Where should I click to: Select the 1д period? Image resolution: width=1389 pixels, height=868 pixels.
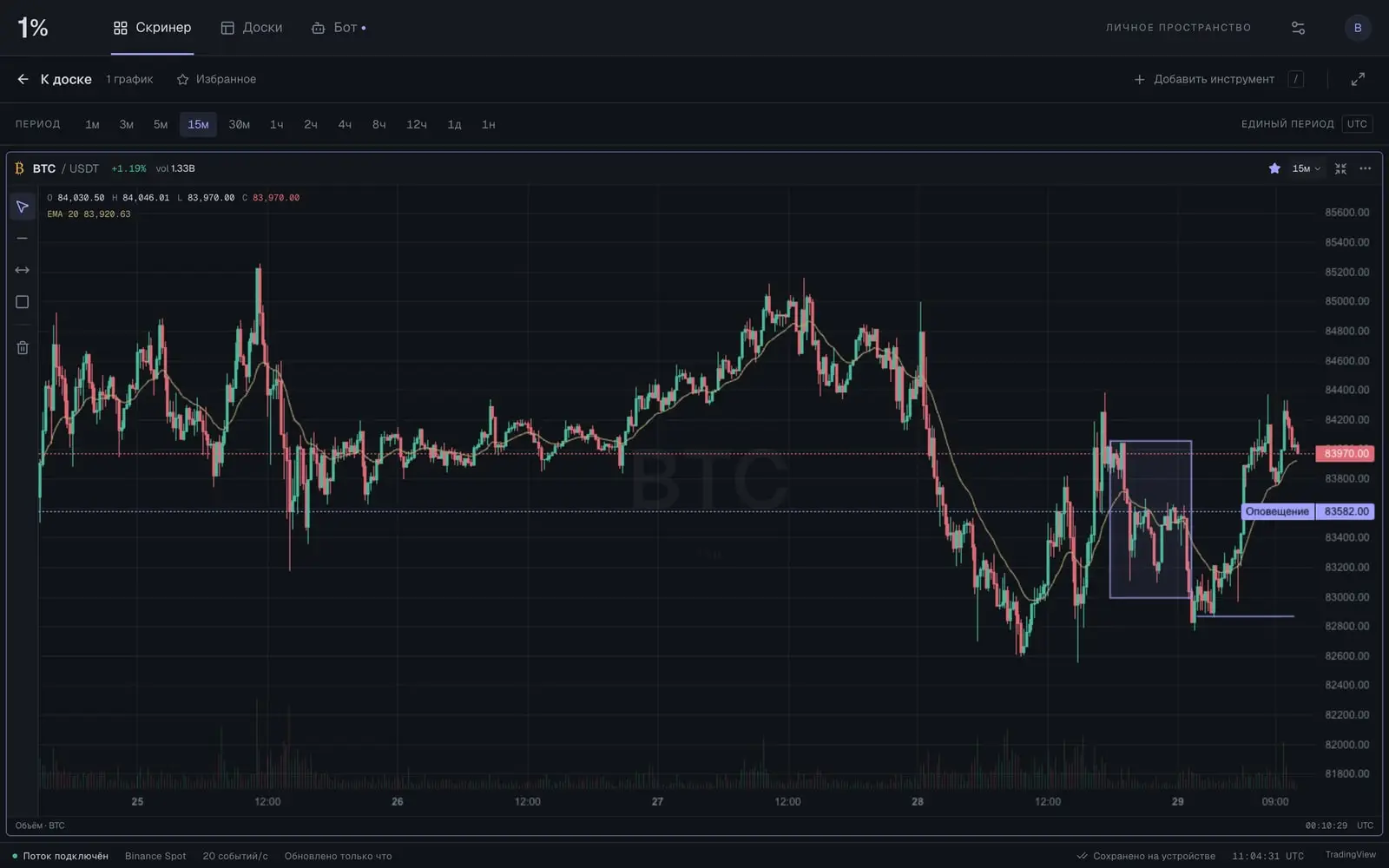click(454, 124)
